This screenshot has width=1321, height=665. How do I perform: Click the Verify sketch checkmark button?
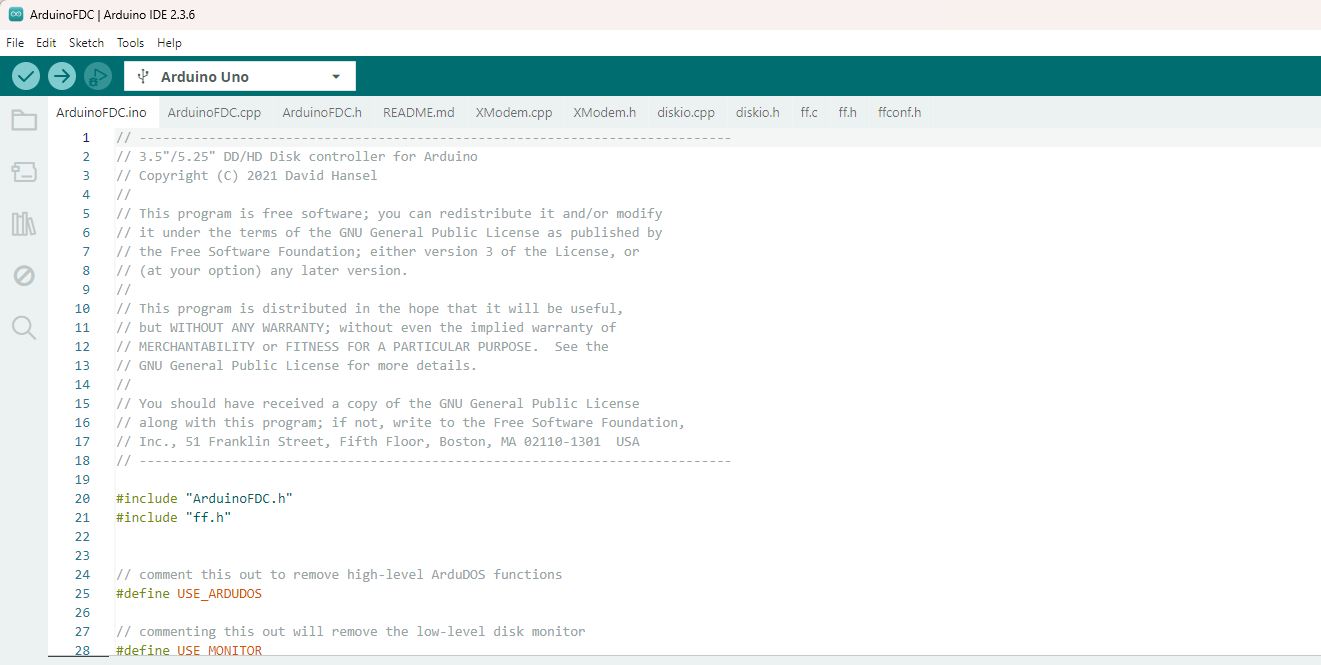point(26,76)
